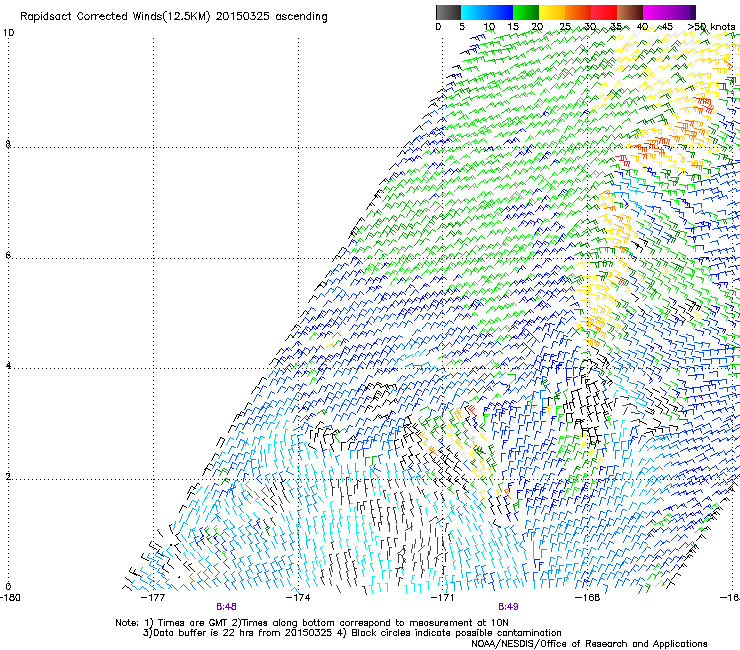Select the gray 0–5 knots legend segment

(x=448, y=12)
